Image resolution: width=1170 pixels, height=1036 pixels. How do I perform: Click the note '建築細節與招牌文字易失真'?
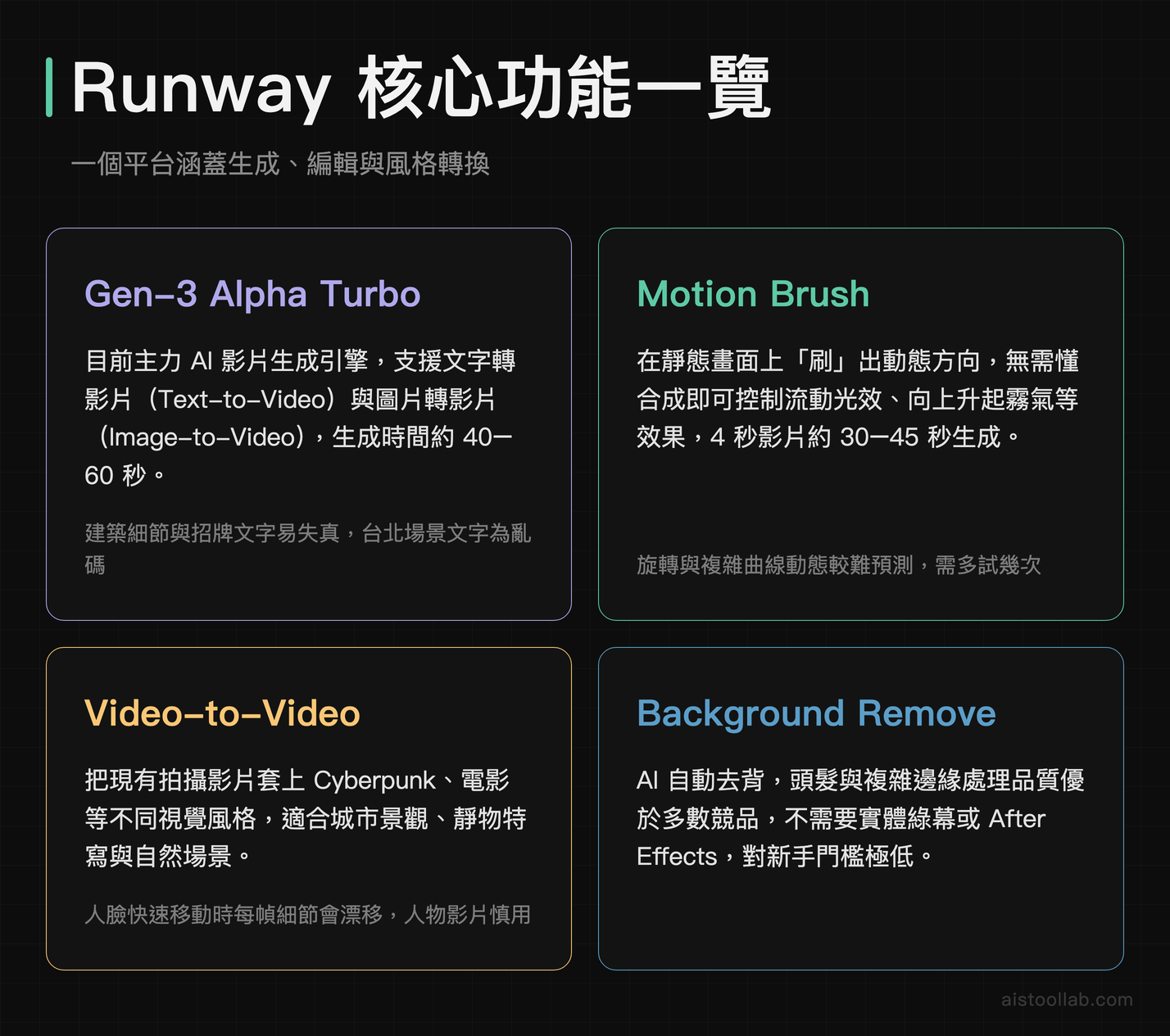point(308,549)
